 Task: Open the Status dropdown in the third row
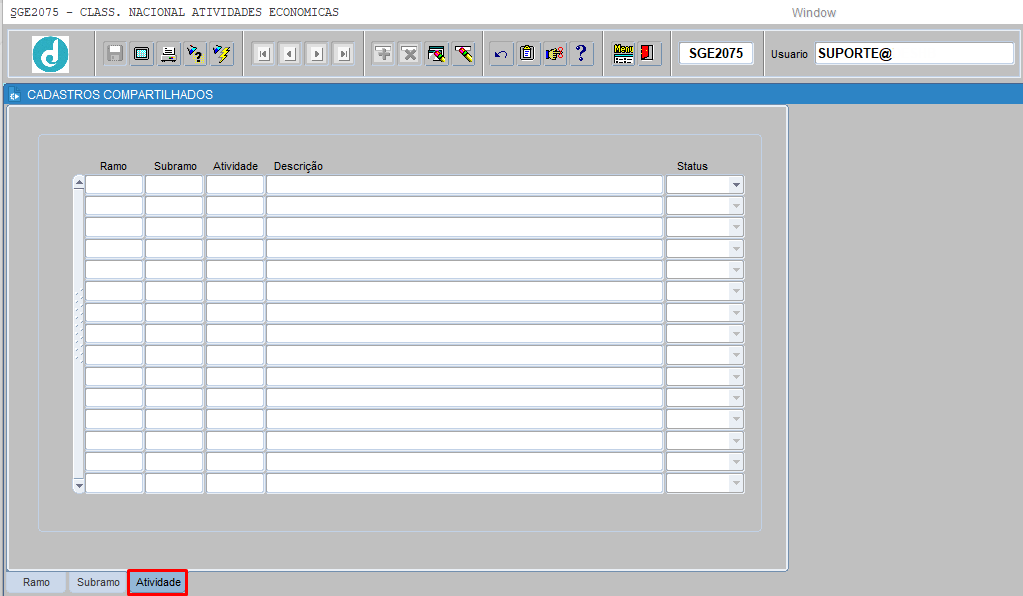736,228
